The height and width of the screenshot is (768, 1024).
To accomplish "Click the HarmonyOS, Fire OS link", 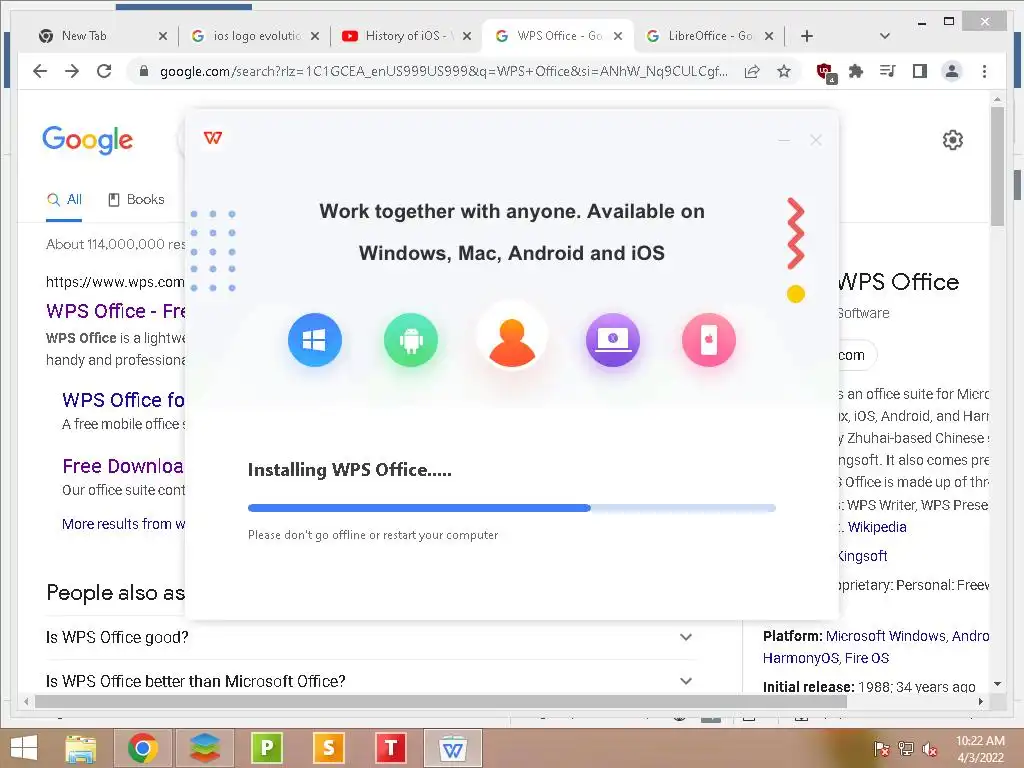I will click(825, 658).
